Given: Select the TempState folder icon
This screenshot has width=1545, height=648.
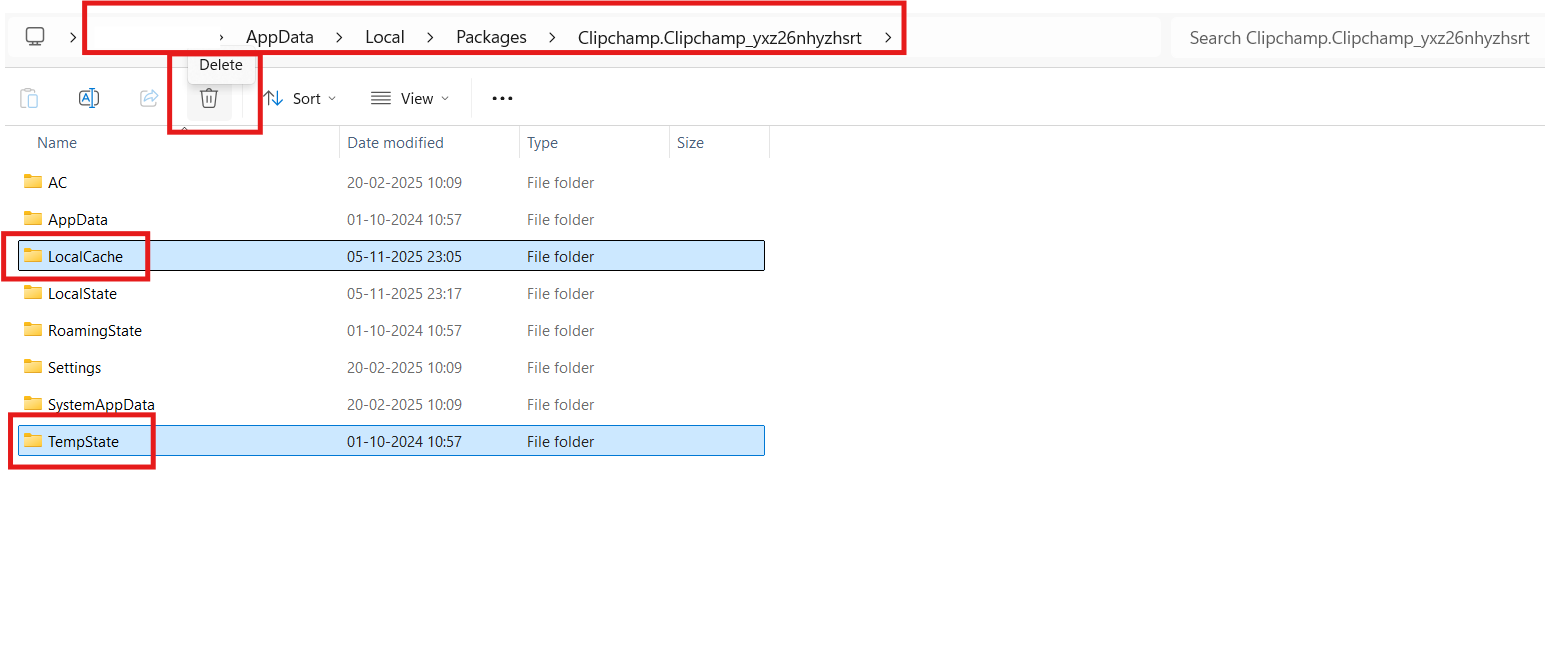Looking at the screenshot, I should pos(33,441).
